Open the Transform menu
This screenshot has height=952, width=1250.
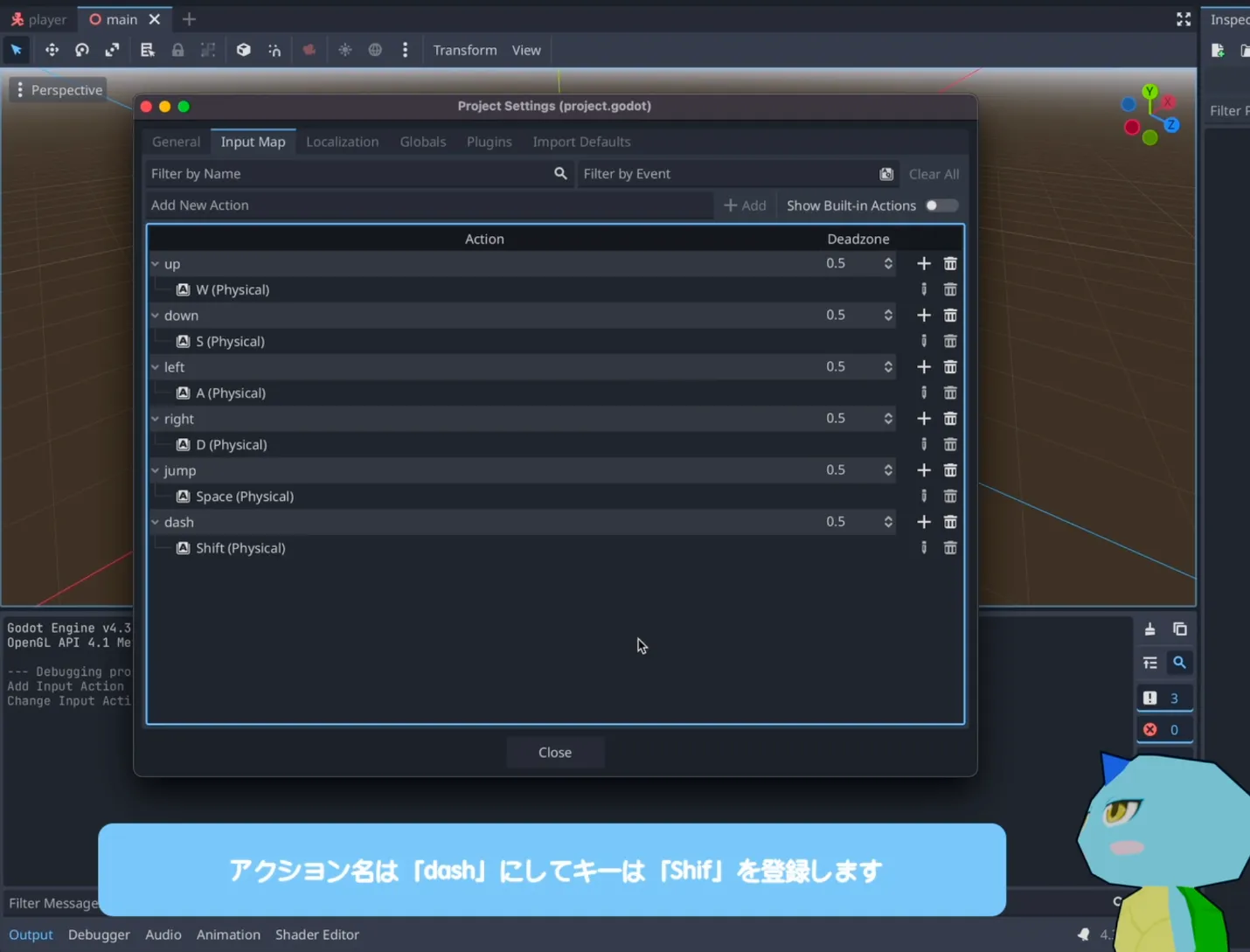(x=464, y=50)
